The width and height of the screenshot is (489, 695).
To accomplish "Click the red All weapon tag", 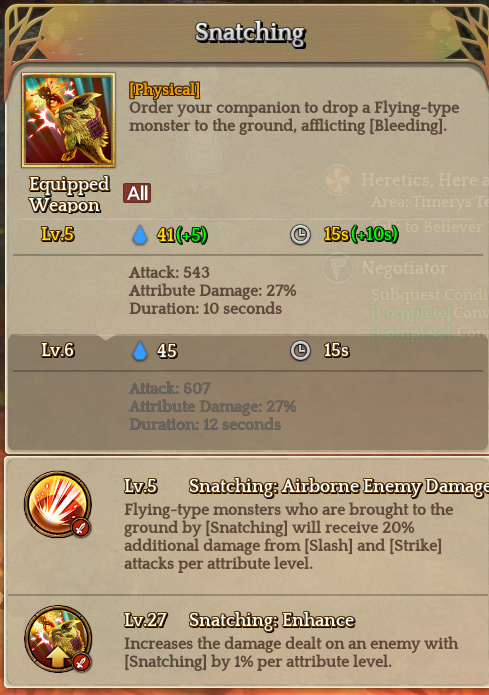I will coord(137,193).
